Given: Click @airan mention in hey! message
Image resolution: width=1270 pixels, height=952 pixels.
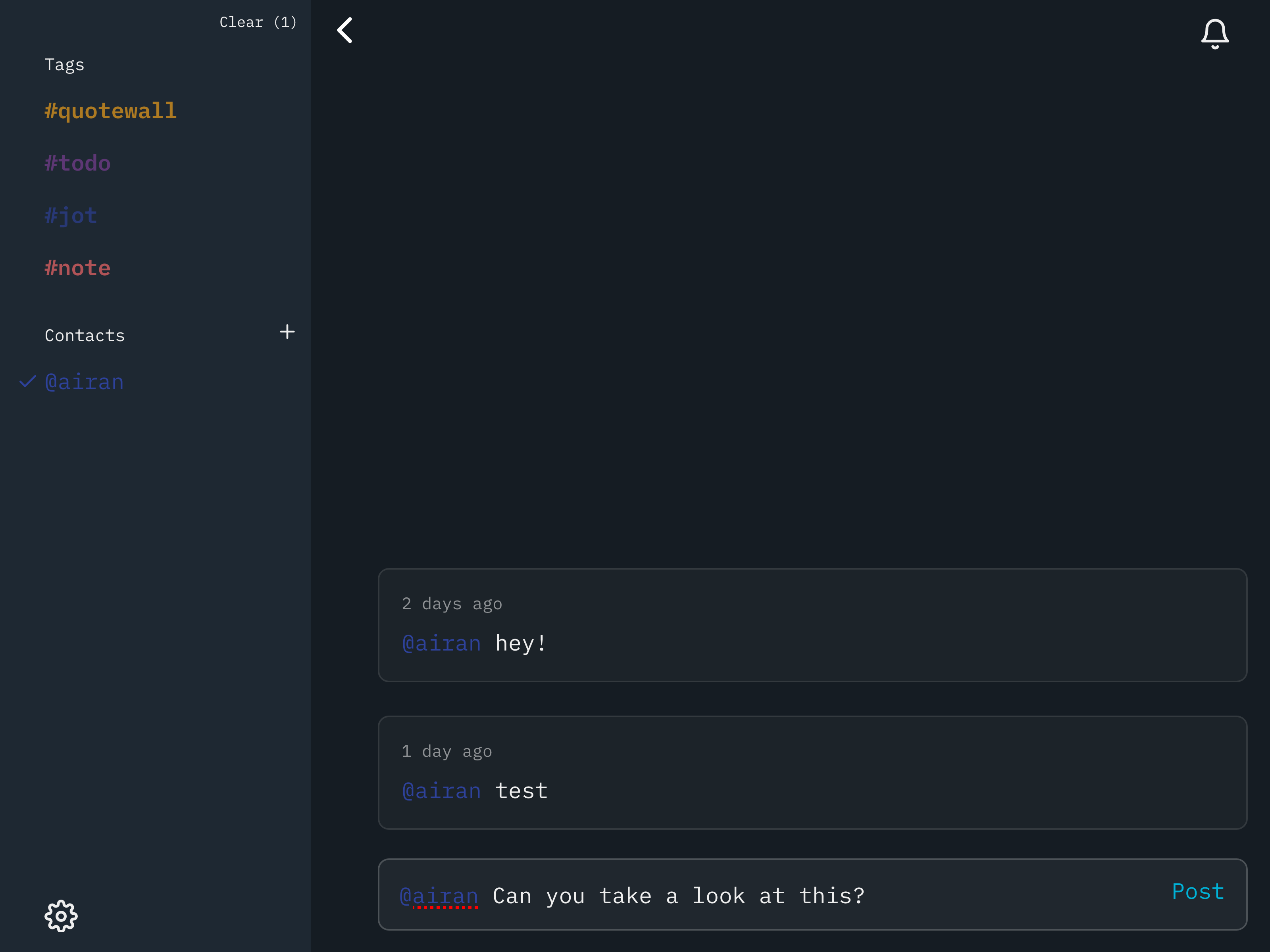Looking at the screenshot, I should (x=441, y=643).
